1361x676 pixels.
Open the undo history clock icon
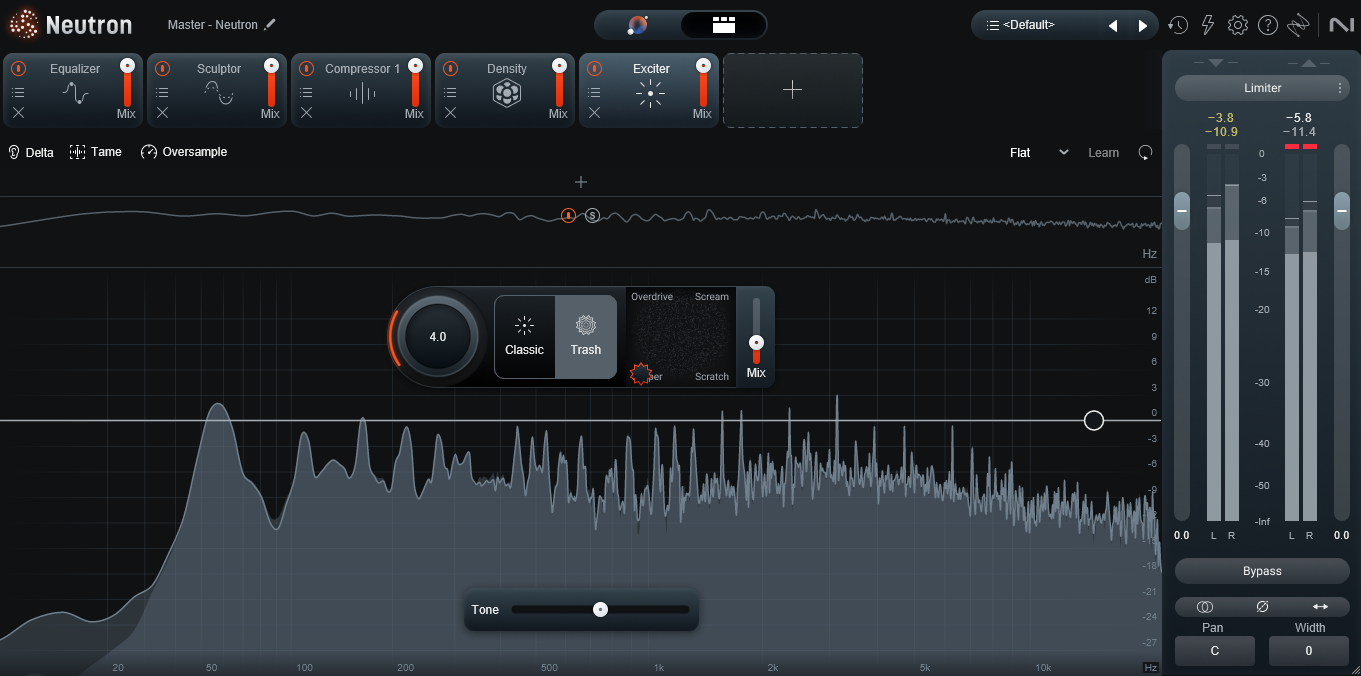[1178, 25]
